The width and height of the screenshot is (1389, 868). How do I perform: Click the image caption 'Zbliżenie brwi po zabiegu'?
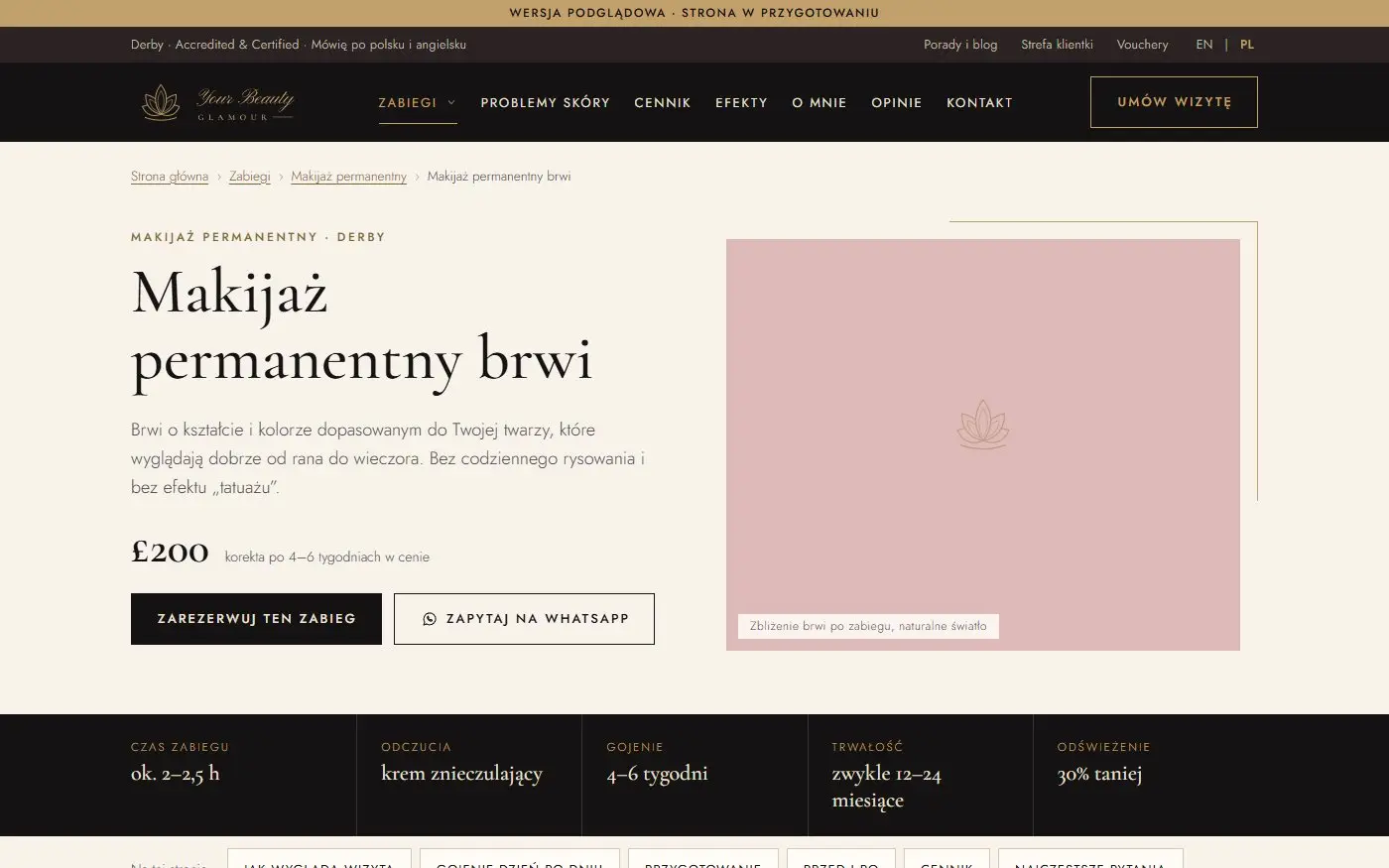click(x=868, y=626)
